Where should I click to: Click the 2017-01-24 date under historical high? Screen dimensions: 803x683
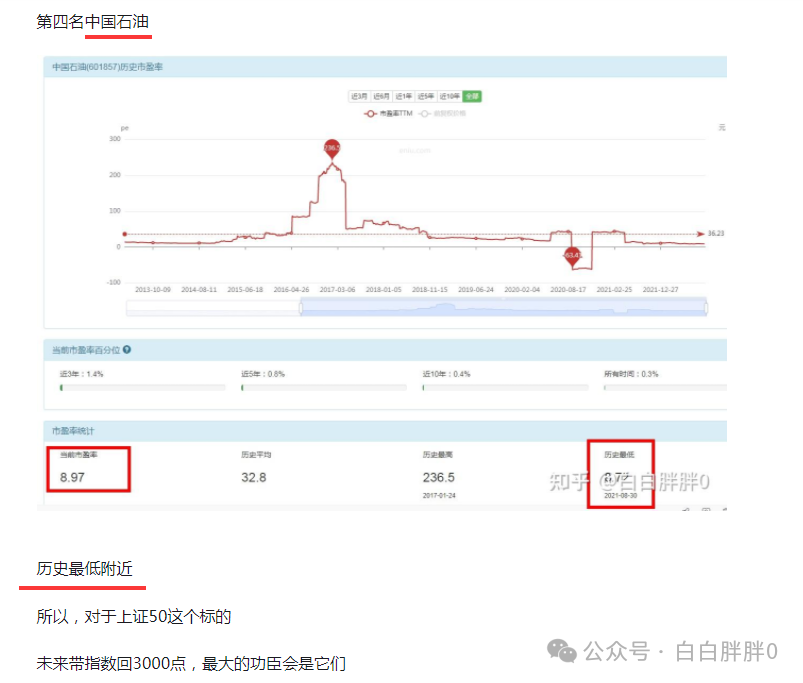pos(439,496)
